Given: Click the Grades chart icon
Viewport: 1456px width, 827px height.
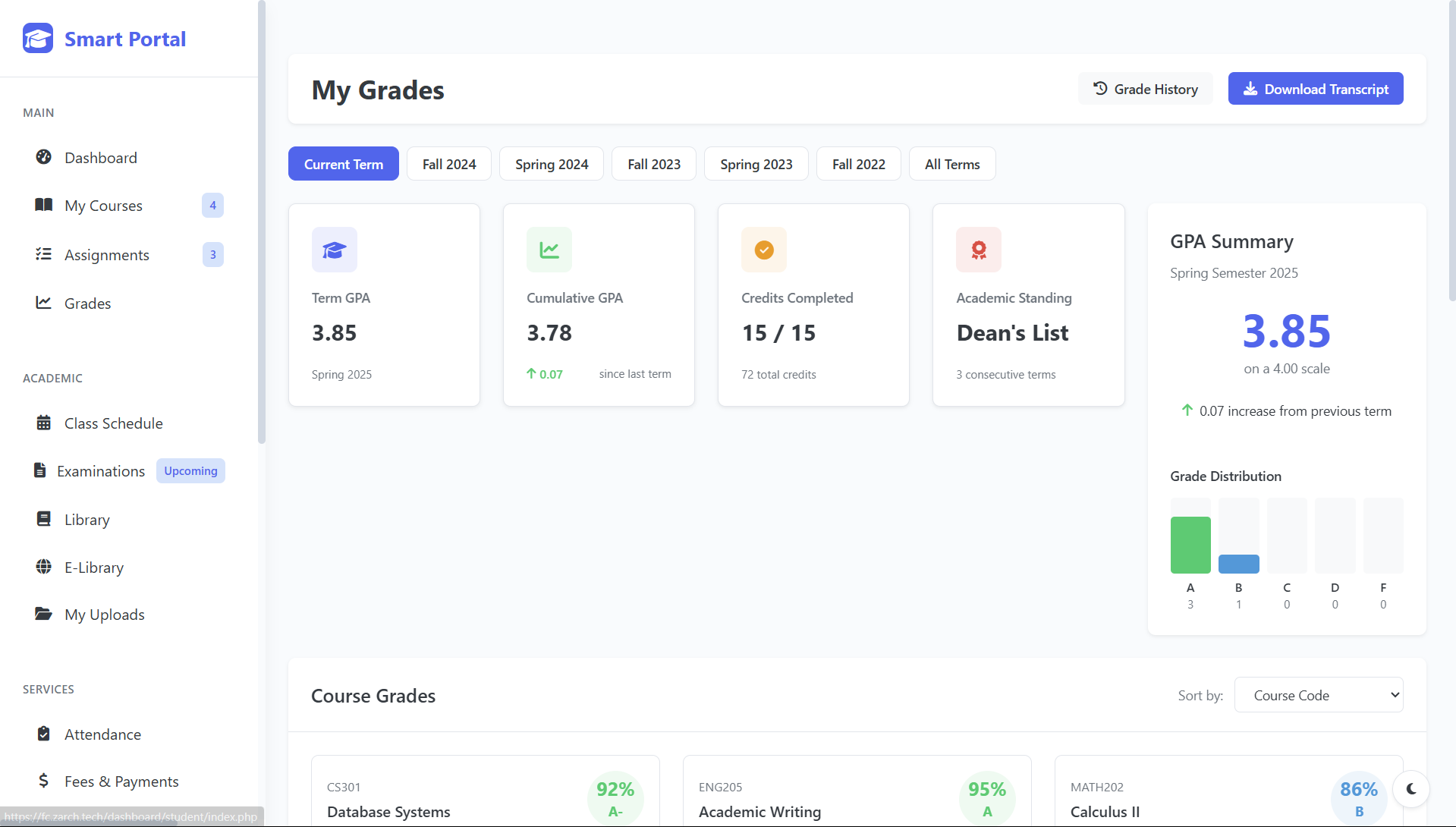Looking at the screenshot, I should 44,303.
